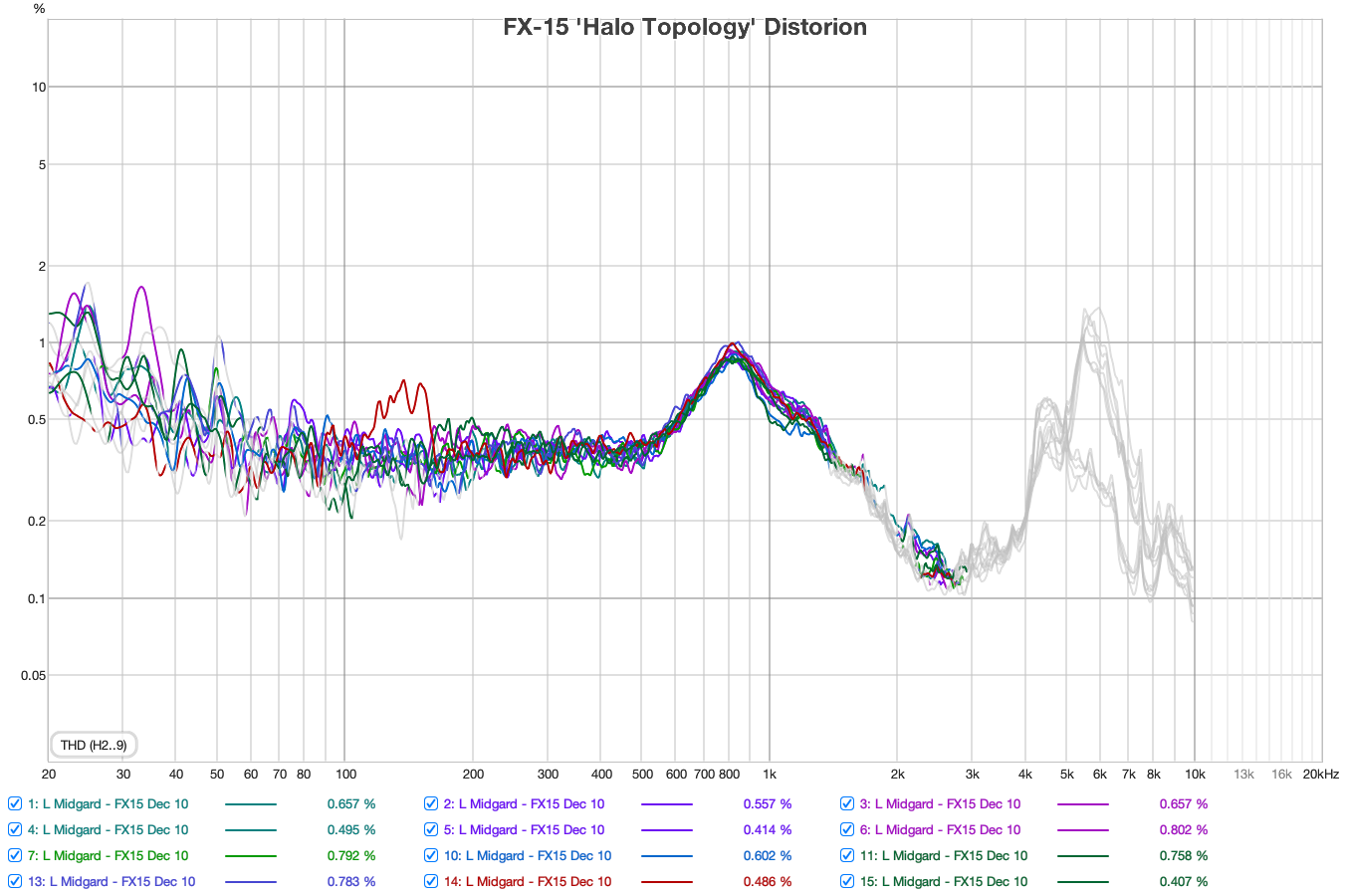Click the green line swatch for trace 7

(251, 855)
